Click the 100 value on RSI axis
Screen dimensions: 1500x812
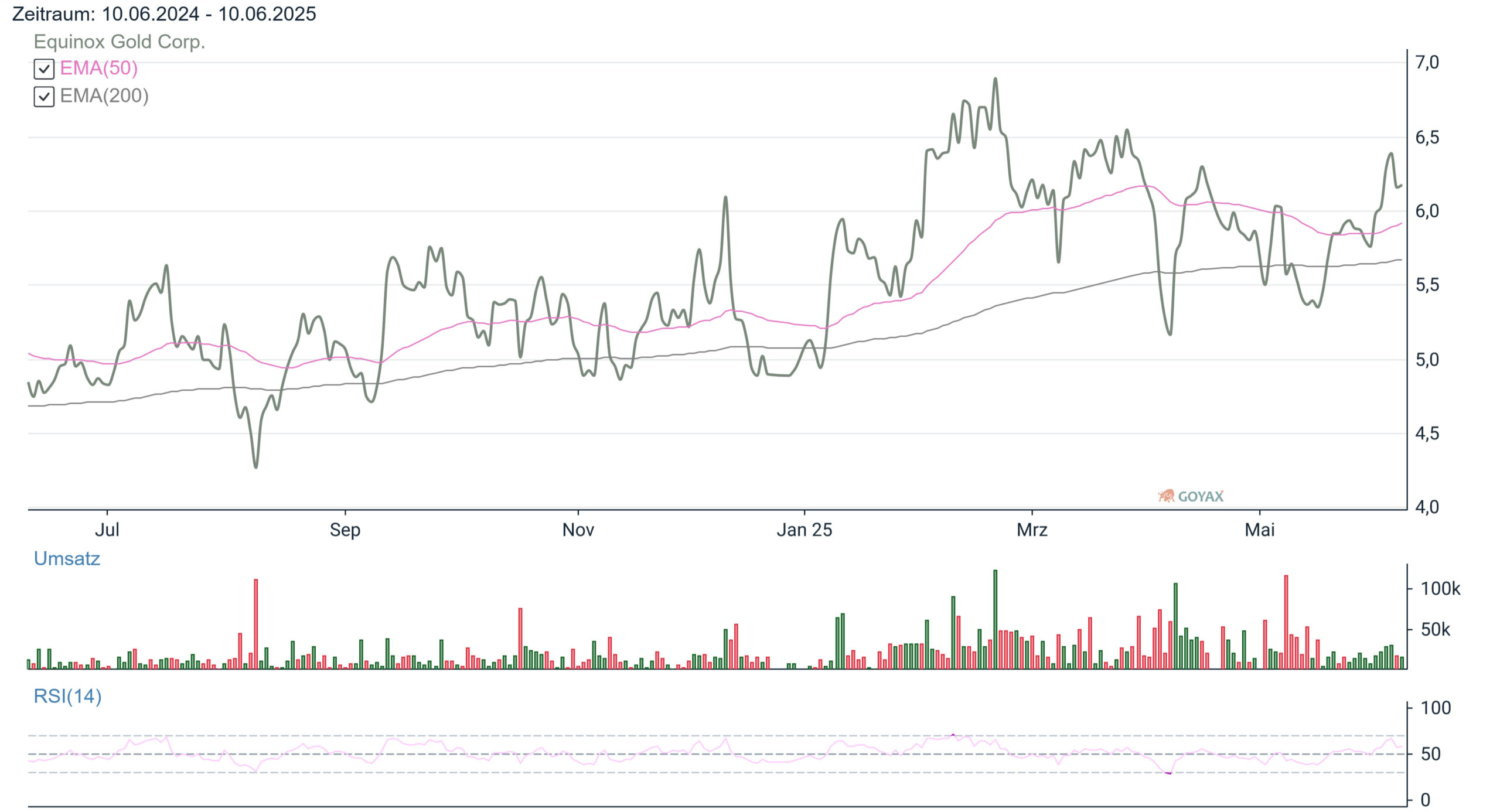(1436, 708)
